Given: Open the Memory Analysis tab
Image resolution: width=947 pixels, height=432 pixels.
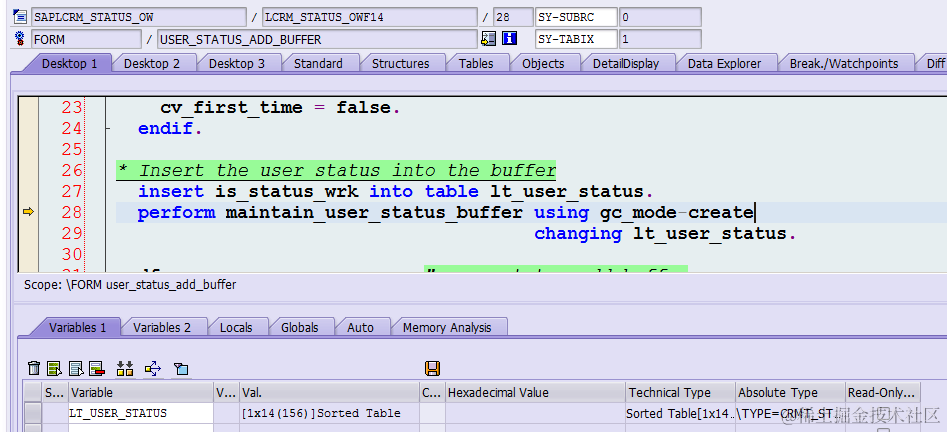Looking at the screenshot, I should [447, 327].
